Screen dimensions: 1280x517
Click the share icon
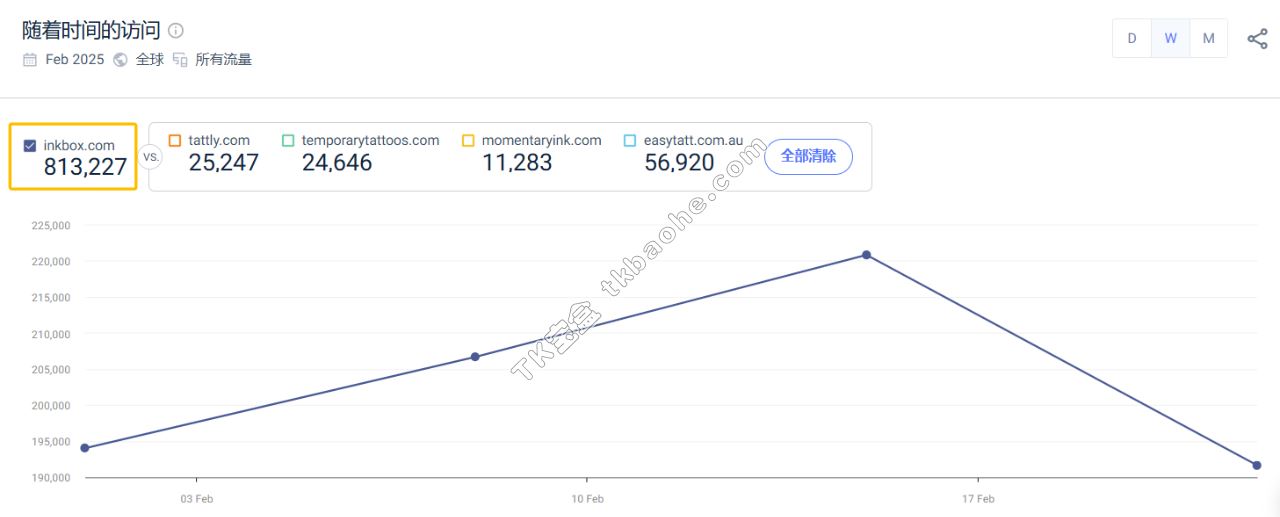point(1257,39)
